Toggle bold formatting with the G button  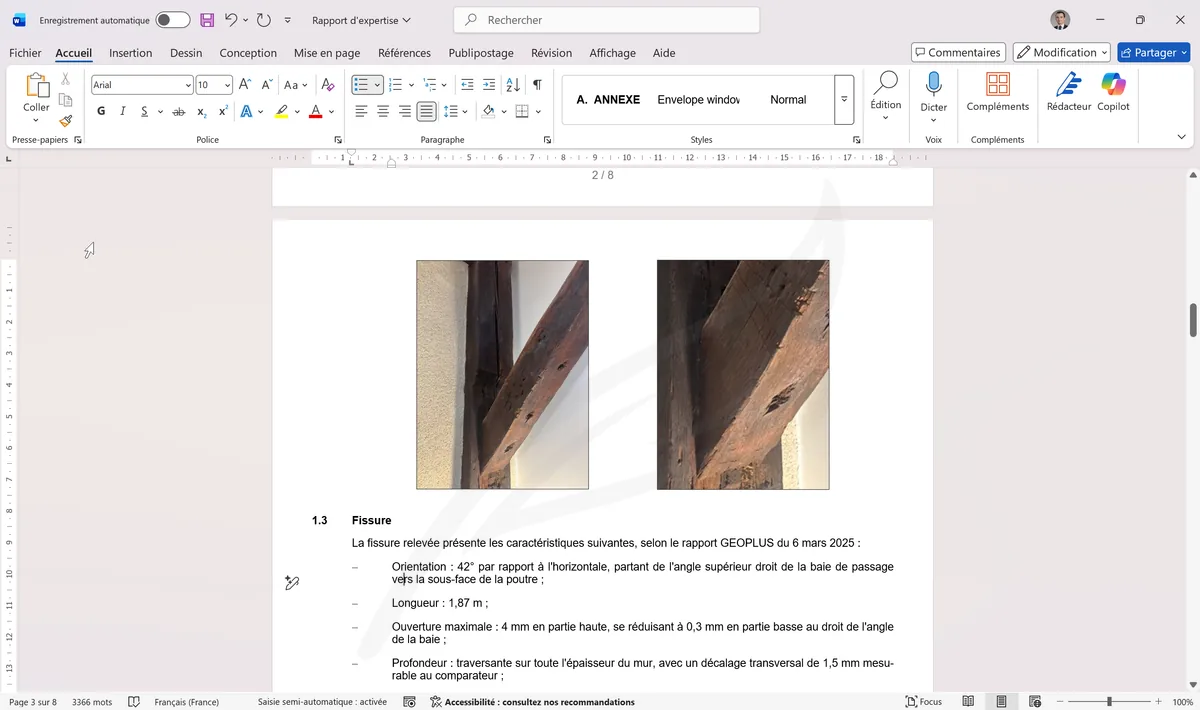100,111
